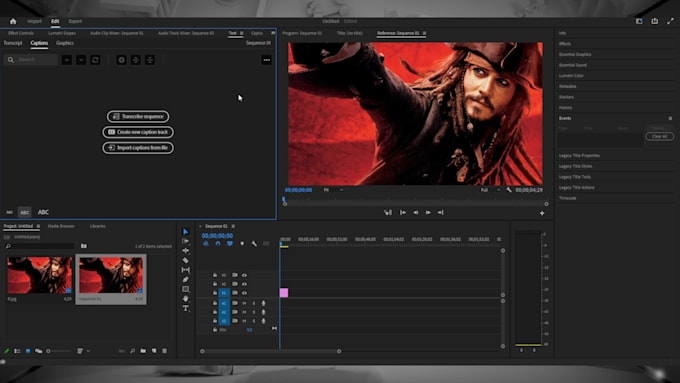Open the Project panel menu

(38, 226)
